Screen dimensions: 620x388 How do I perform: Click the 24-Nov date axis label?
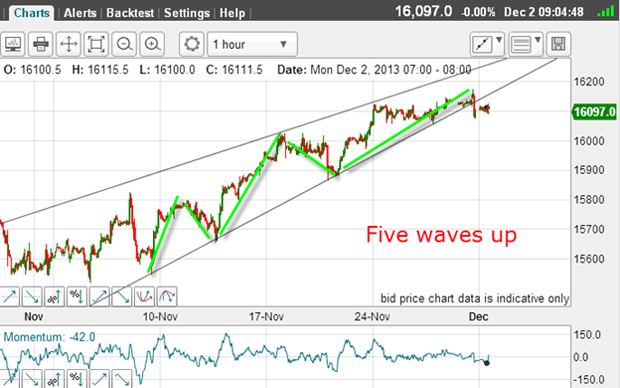point(372,317)
